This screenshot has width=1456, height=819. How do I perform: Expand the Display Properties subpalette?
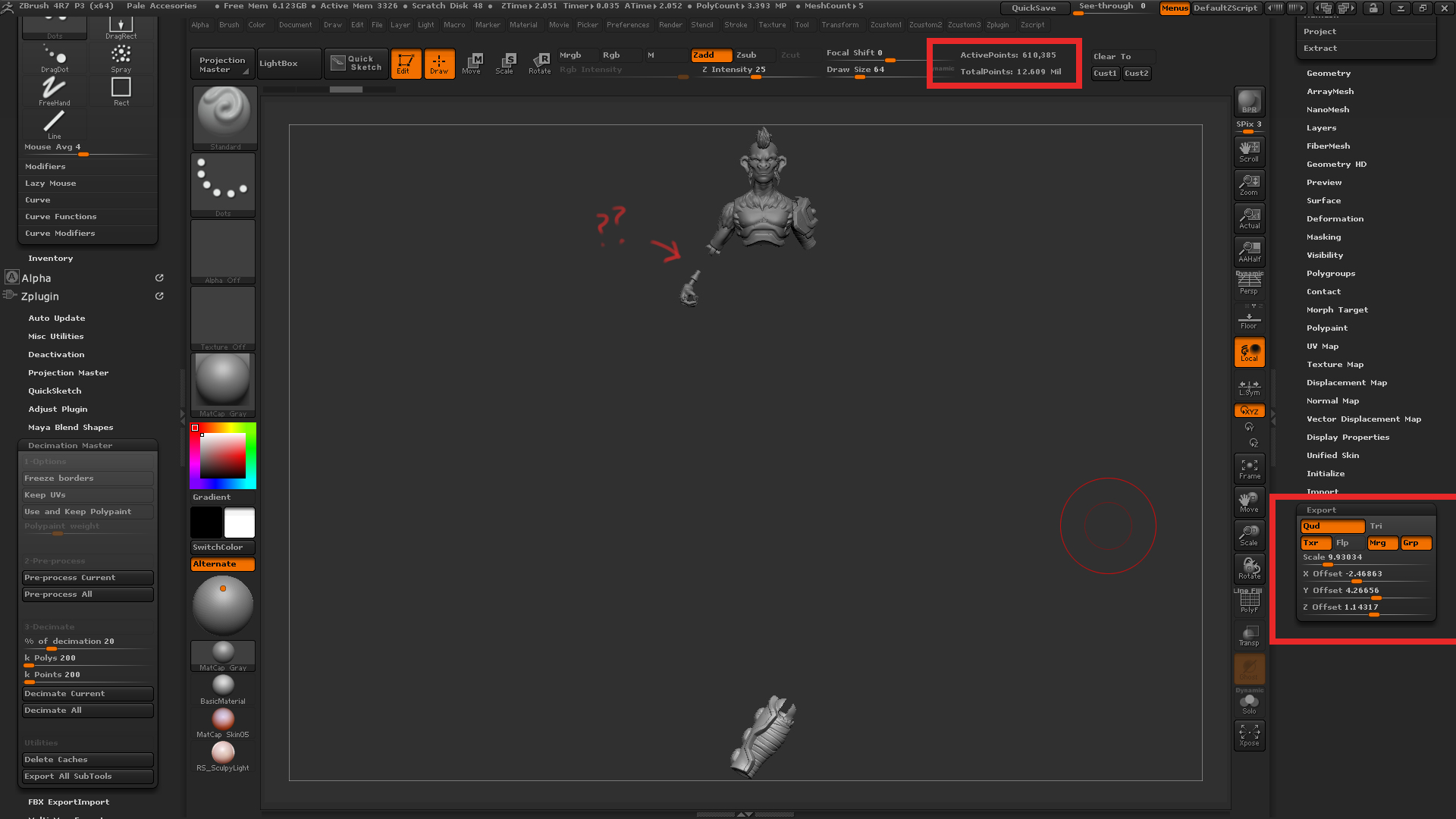pyautogui.click(x=1348, y=438)
